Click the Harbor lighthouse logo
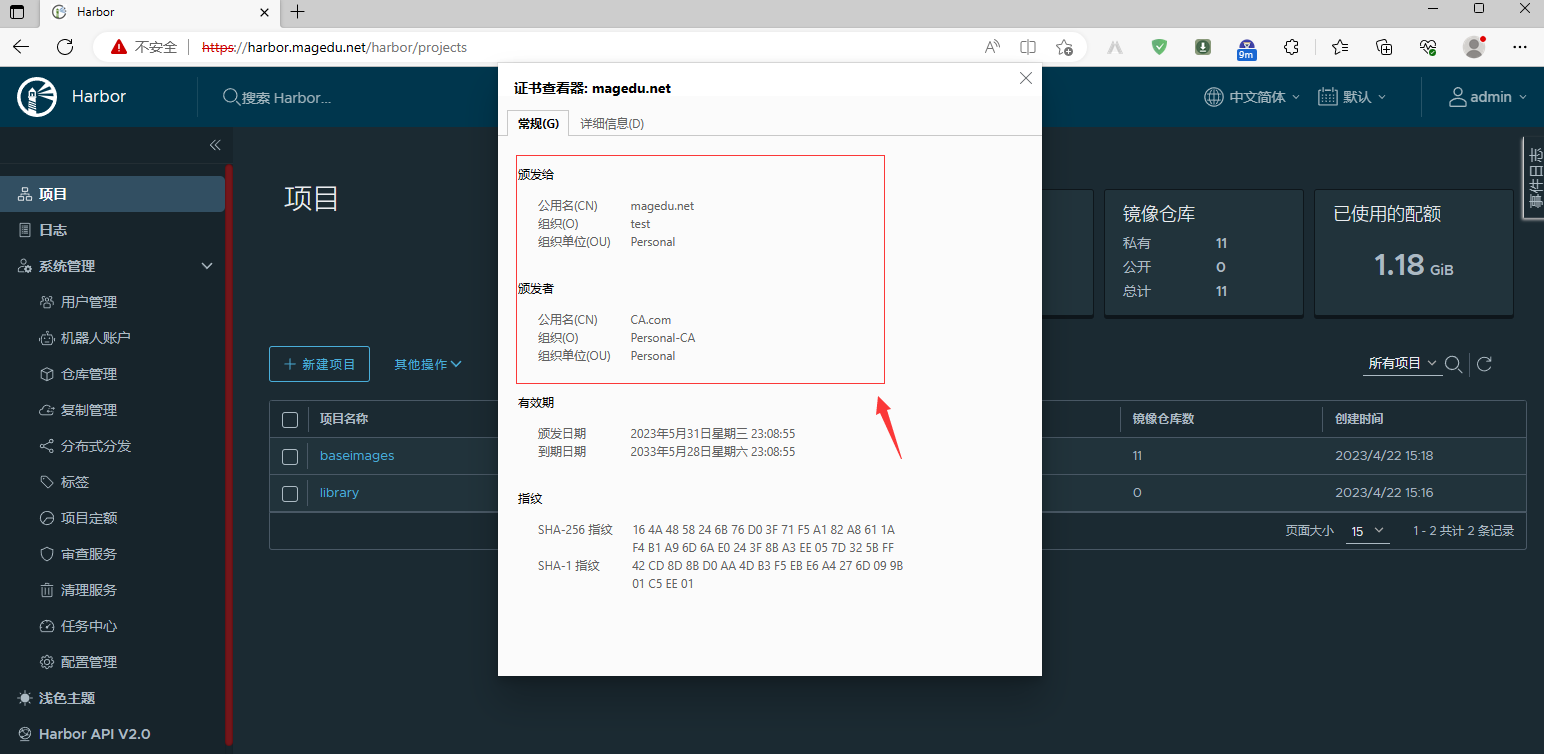Viewport: 1544px width, 754px height. (x=37, y=97)
